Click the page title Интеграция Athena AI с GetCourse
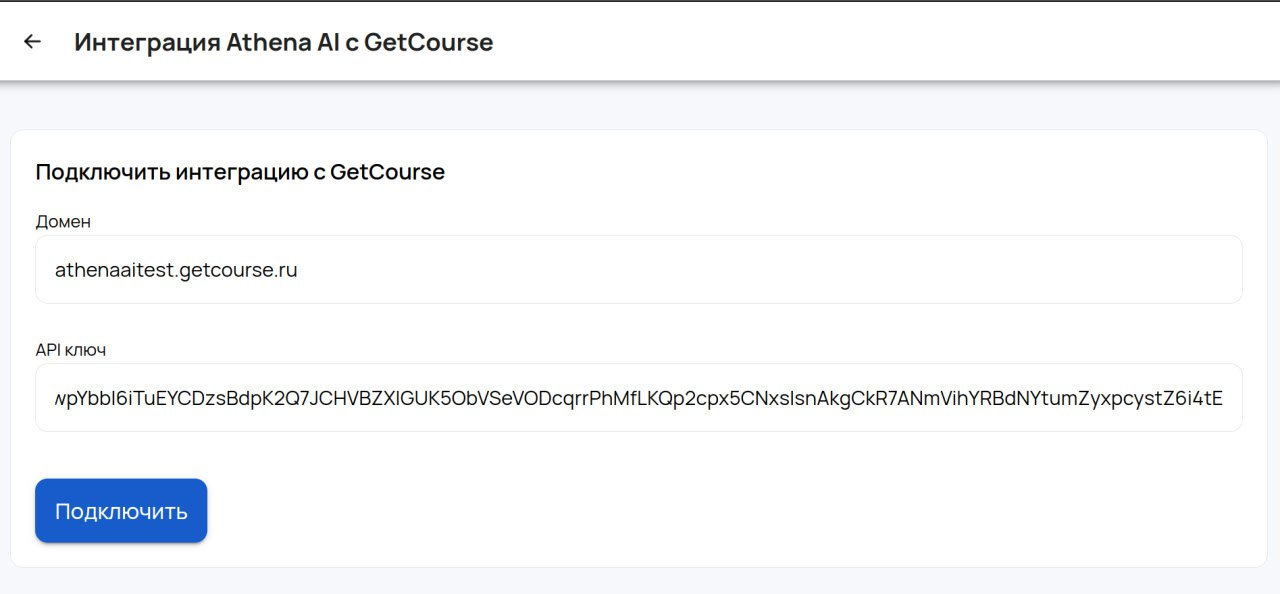The width and height of the screenshot is (1280, 594). (x=283, y=43)
